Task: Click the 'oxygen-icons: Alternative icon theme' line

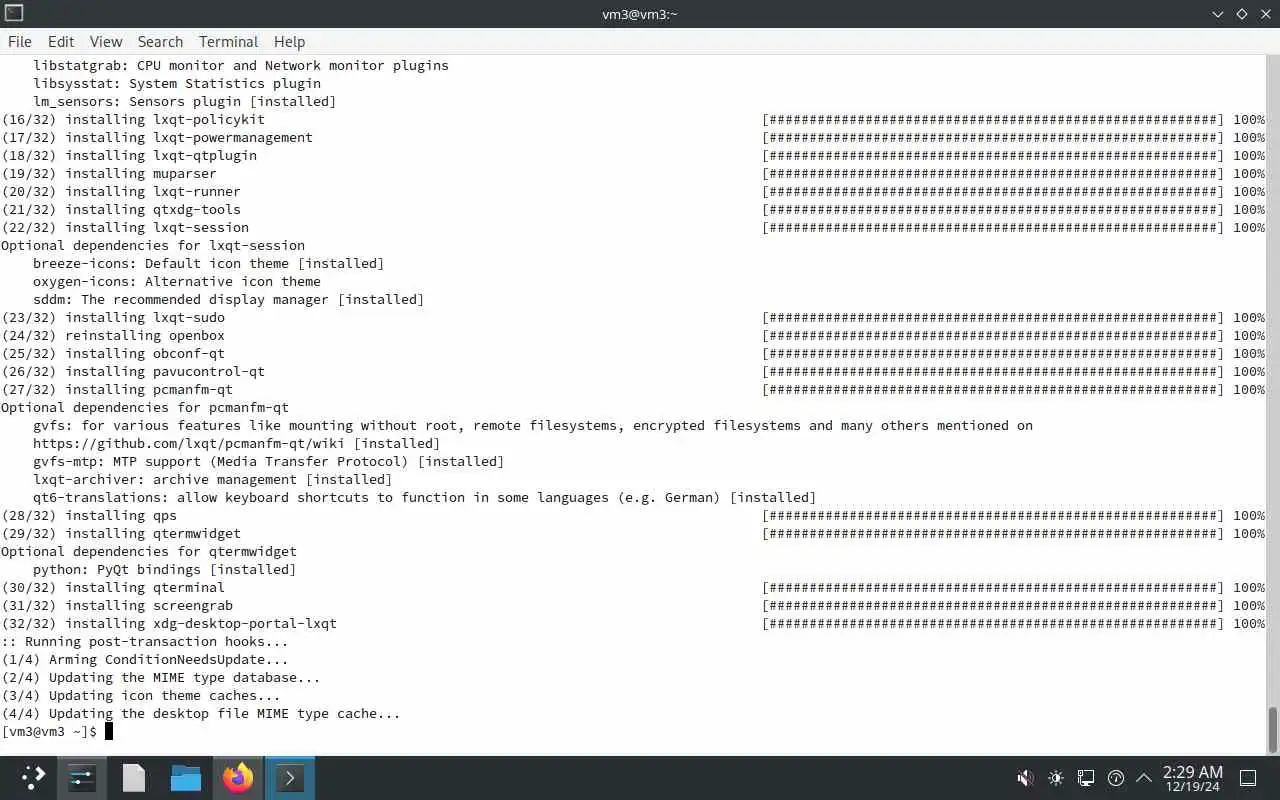Action: (x=177, y=281)
